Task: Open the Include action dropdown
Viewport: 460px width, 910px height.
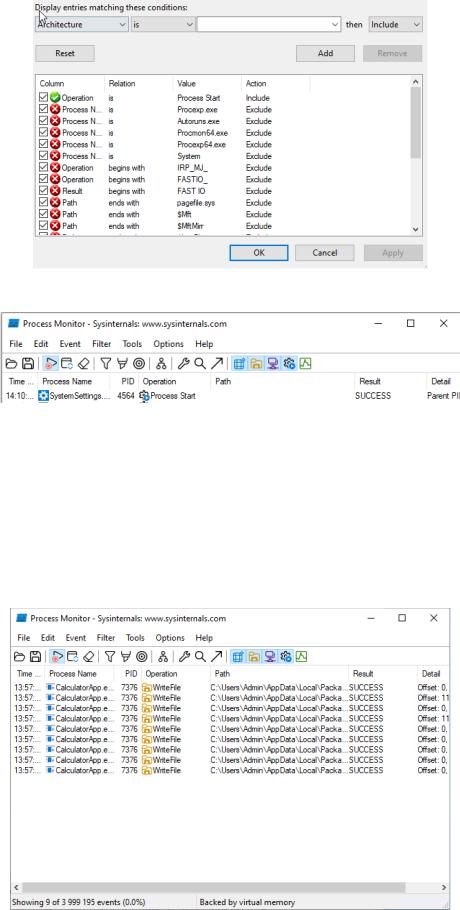Action: click(x=396, y=24)
